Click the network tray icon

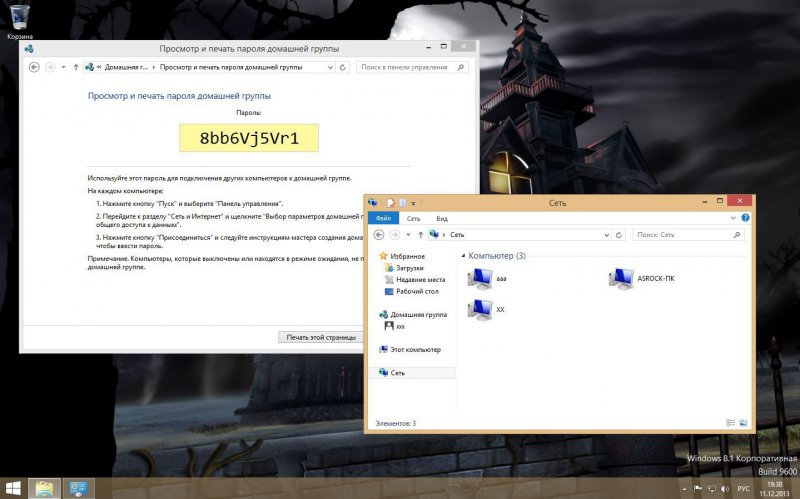[711, 489]
